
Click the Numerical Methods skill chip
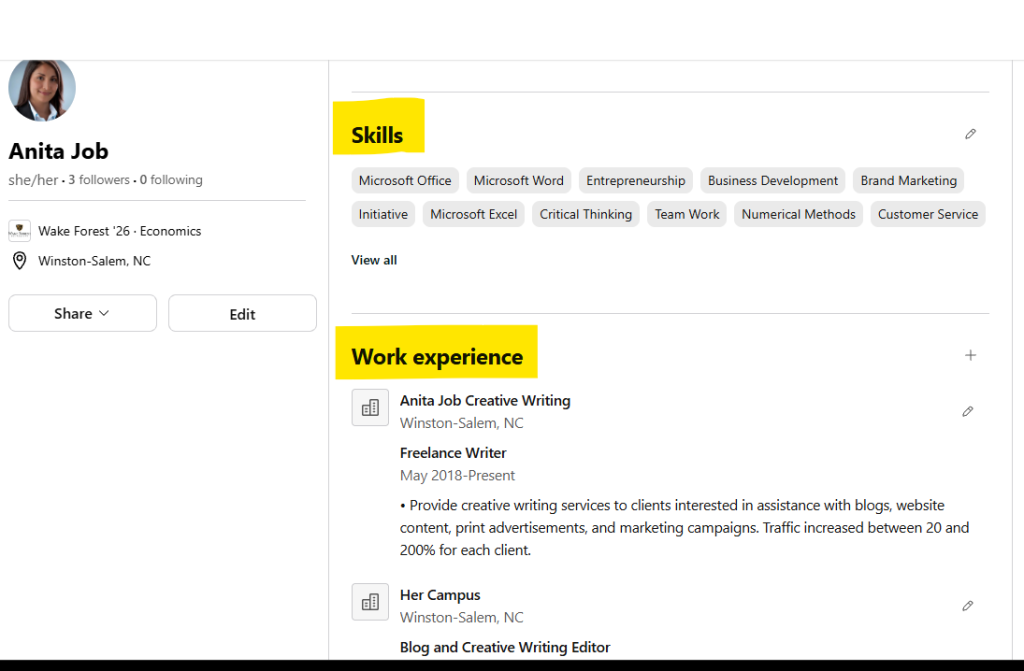pos(798,214)
